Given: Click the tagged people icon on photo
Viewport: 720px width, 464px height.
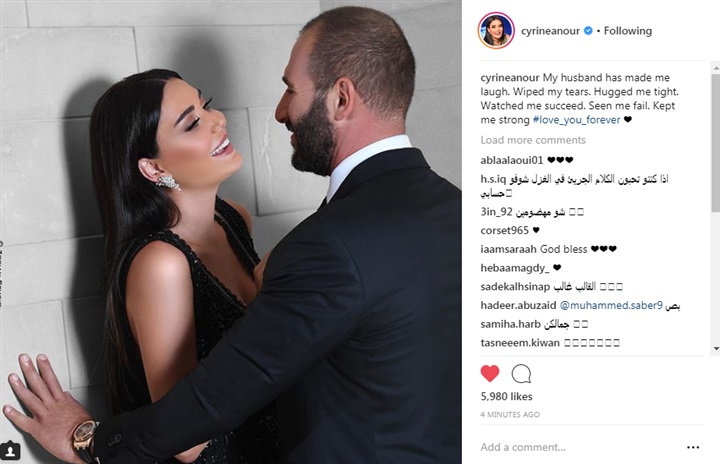Looking at the screenshot, I should [x=10, y=450].
